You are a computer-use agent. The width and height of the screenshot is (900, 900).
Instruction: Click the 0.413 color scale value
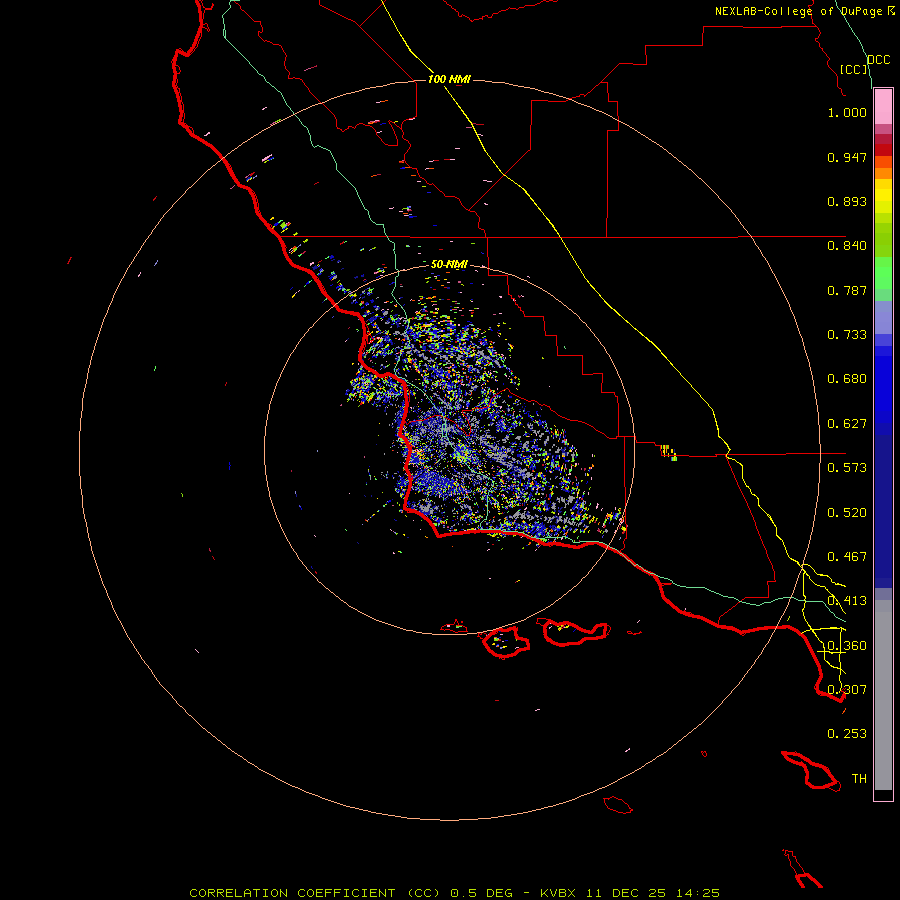pos(847,601)
